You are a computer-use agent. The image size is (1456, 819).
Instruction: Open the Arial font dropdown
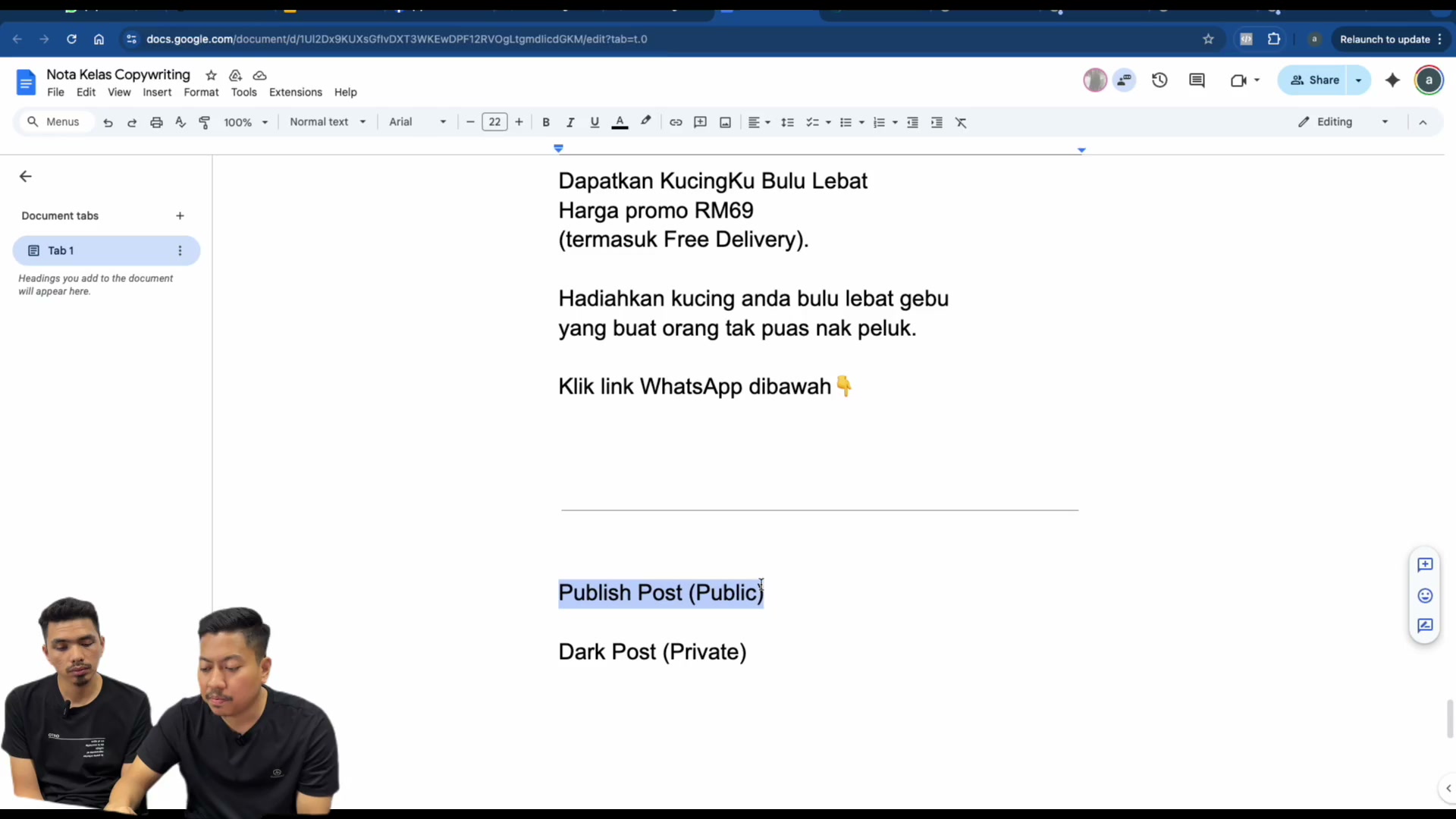[418, 122]
